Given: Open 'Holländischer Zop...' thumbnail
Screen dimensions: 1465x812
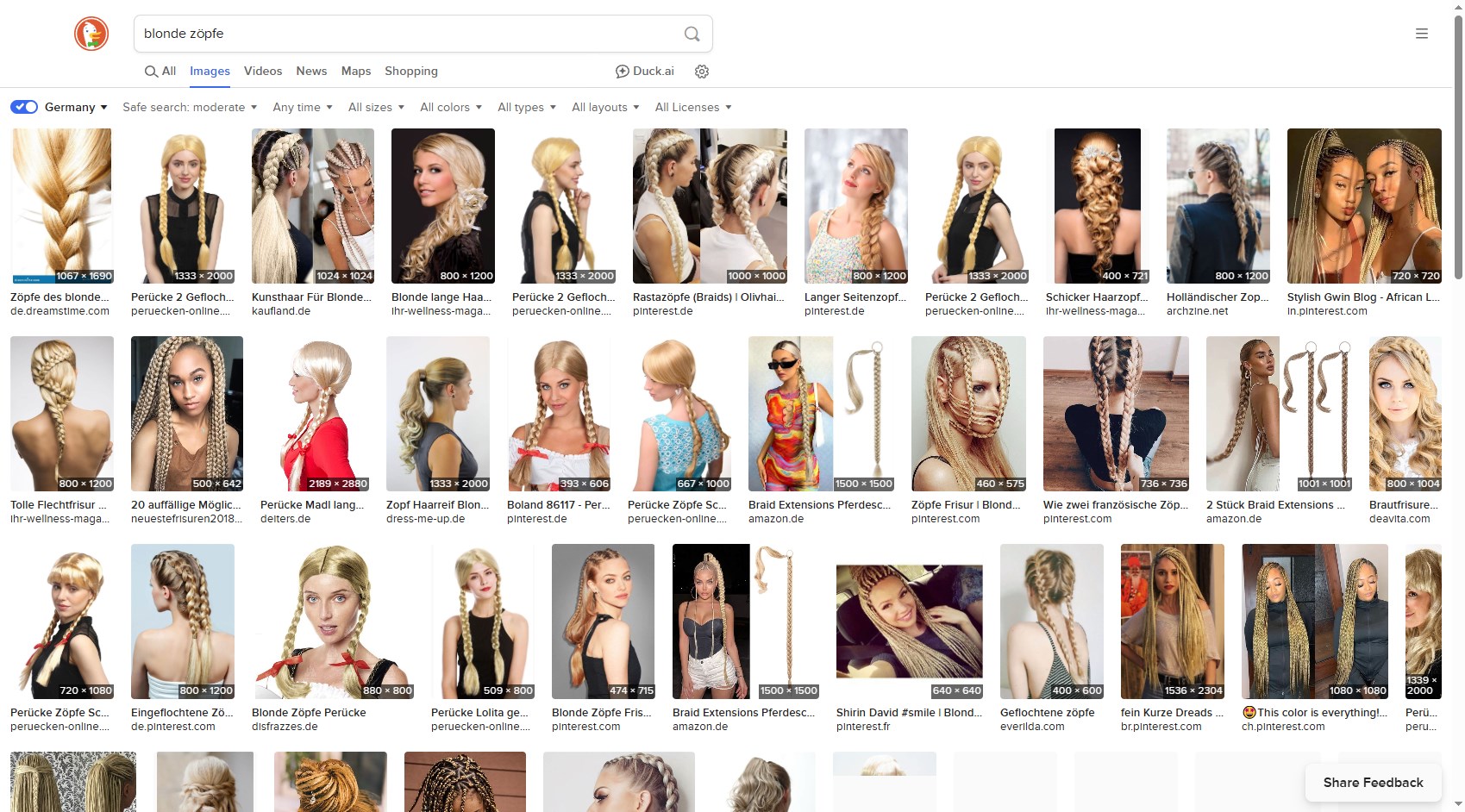Looking at the screenshot, I should [1218, 206].
